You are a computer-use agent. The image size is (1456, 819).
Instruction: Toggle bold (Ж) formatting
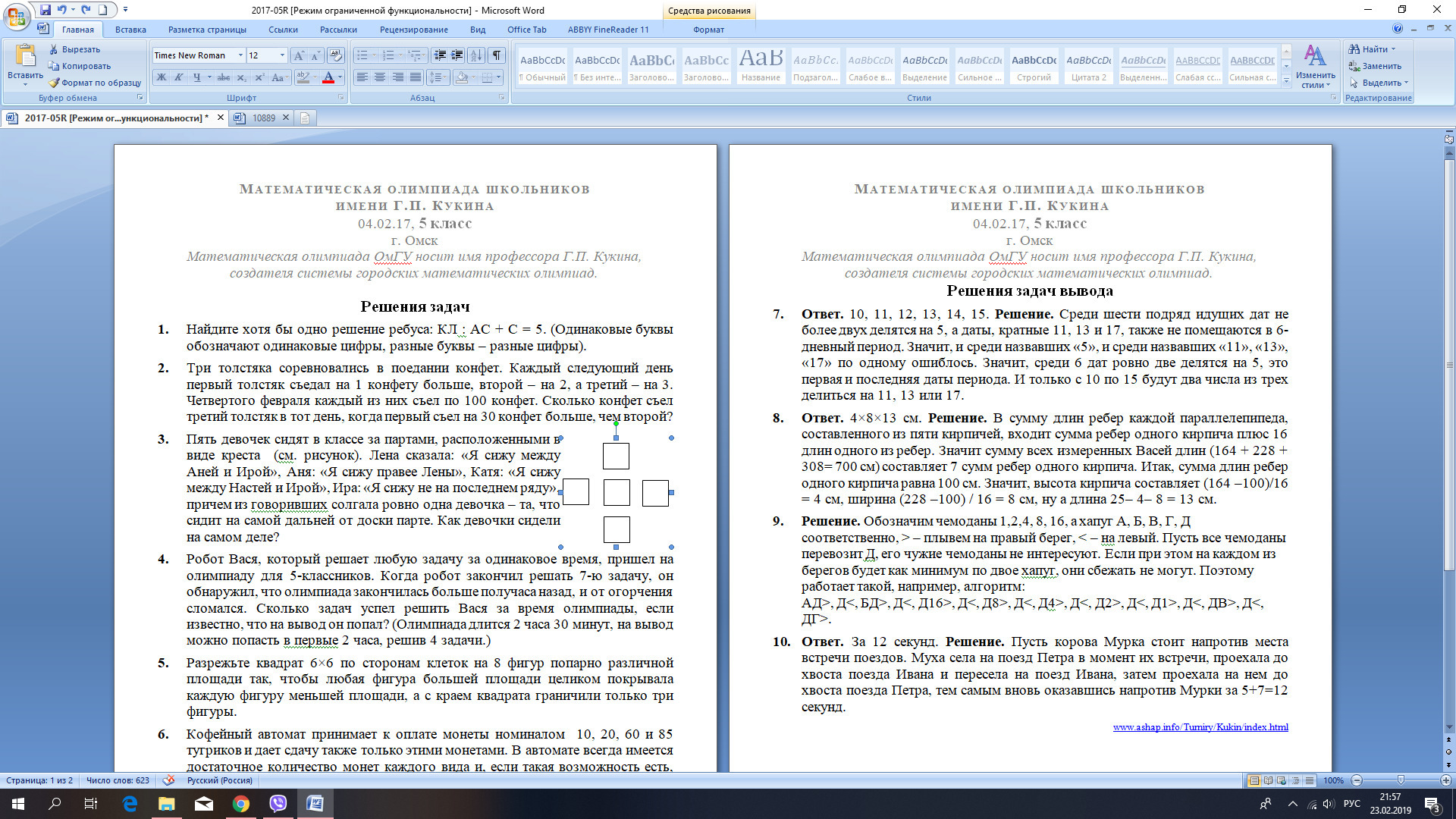[162, 77]
